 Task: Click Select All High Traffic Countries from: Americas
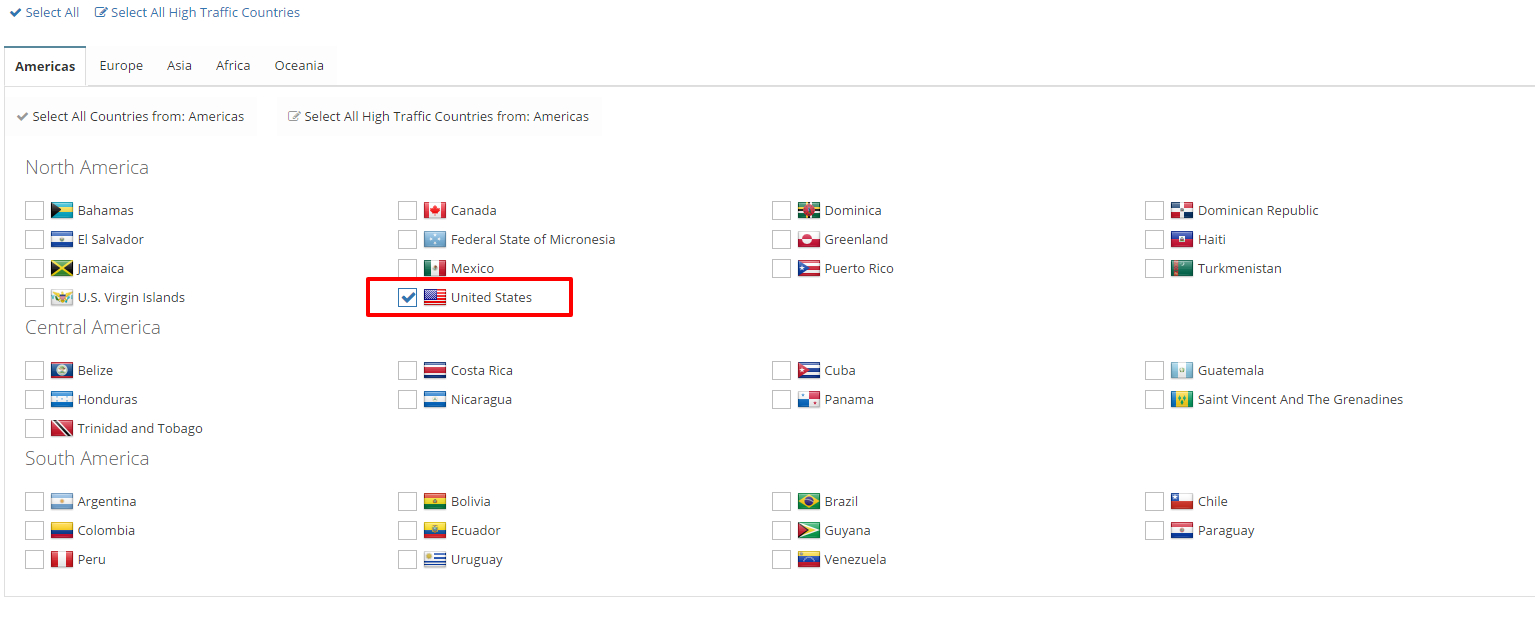[x=438, y=116]
